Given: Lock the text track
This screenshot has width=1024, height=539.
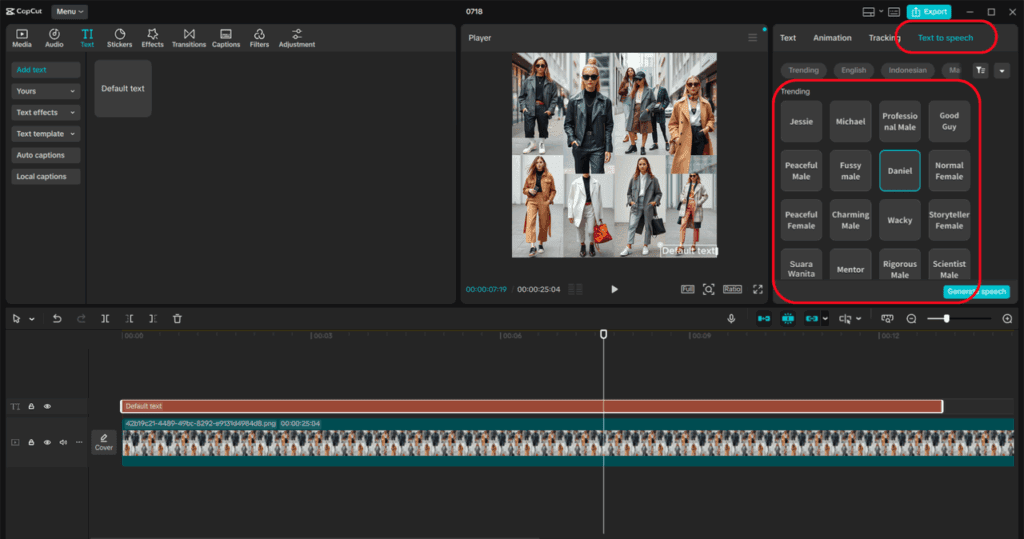Looking at the screenshot, I should pos(31,406).
